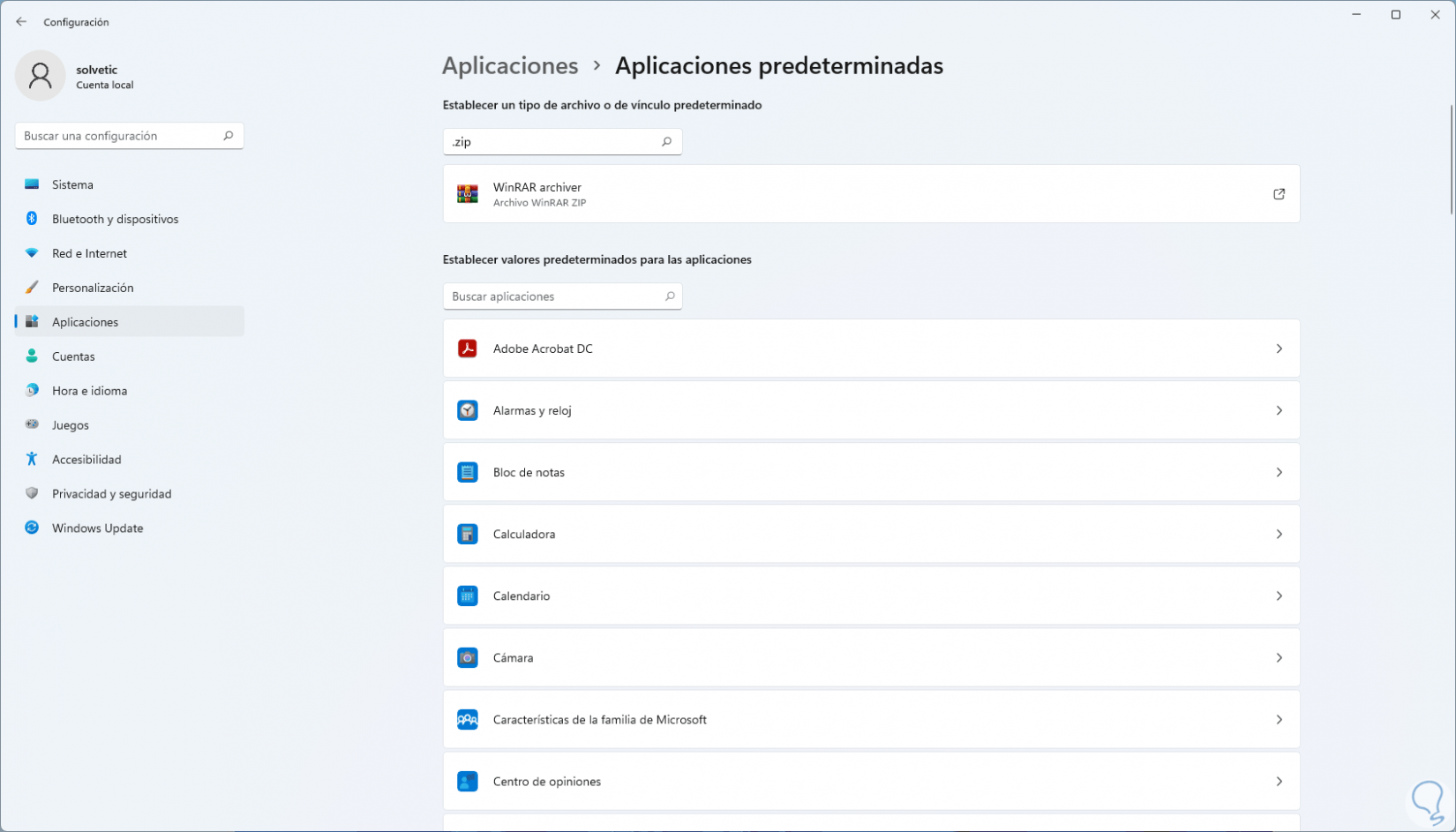Click the search magnifier in Buscar aplicaciones
Image resolution: width=1456 pixels, height=832 pixels.
pos(670,296)
